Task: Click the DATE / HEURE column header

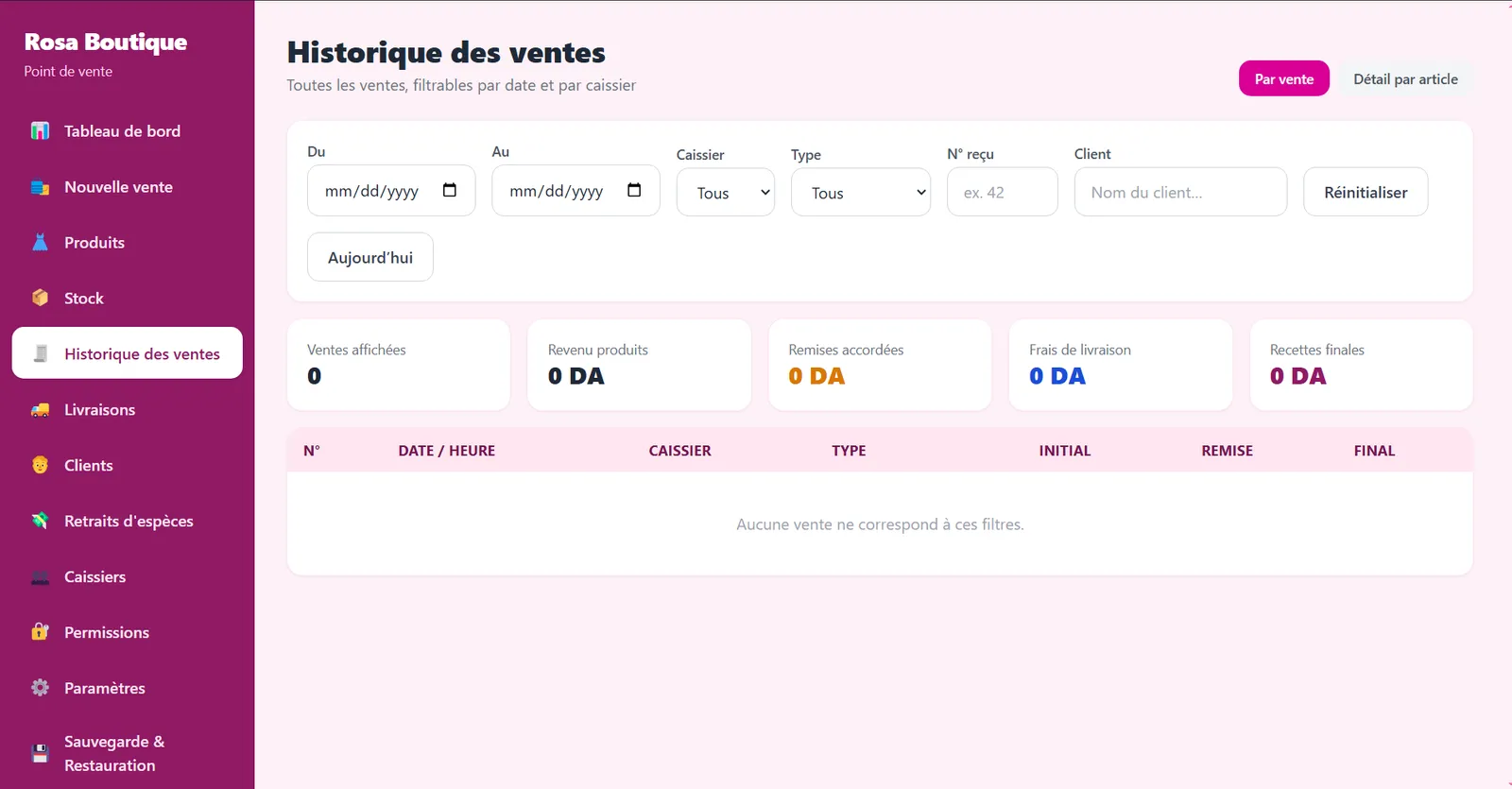Action: tap(447, 451)
